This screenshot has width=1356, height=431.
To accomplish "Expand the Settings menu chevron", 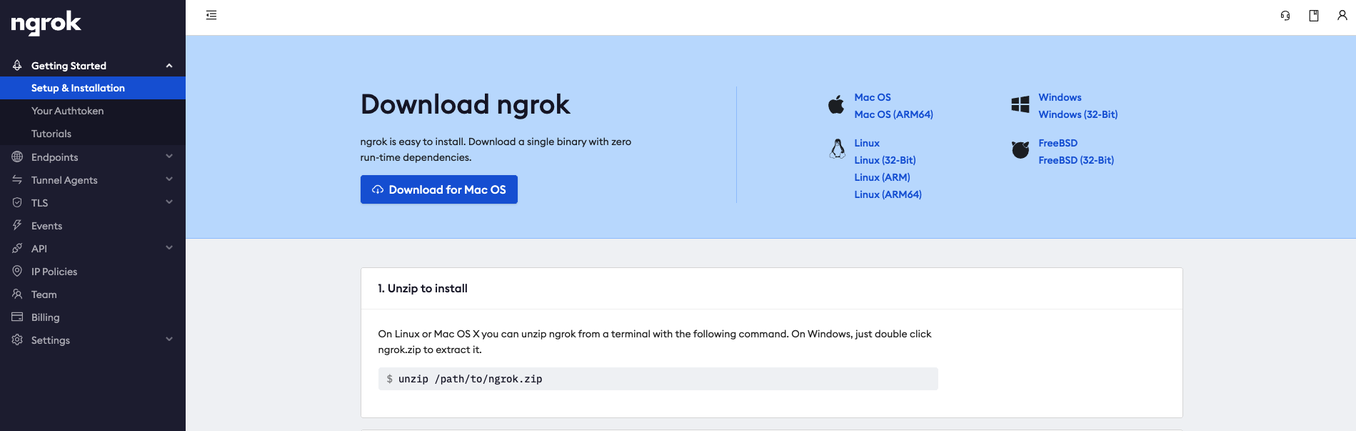I will 169,341.
